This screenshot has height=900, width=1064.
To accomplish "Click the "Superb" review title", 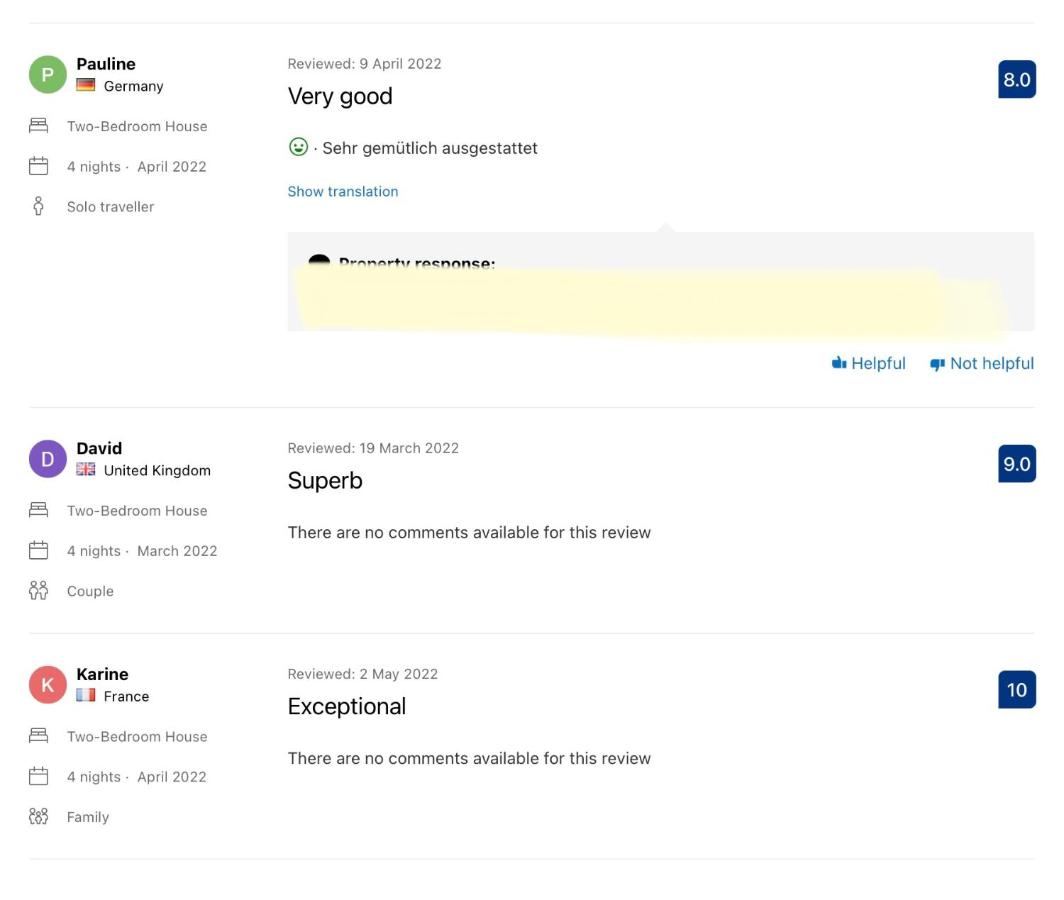I will click(325, 481).
